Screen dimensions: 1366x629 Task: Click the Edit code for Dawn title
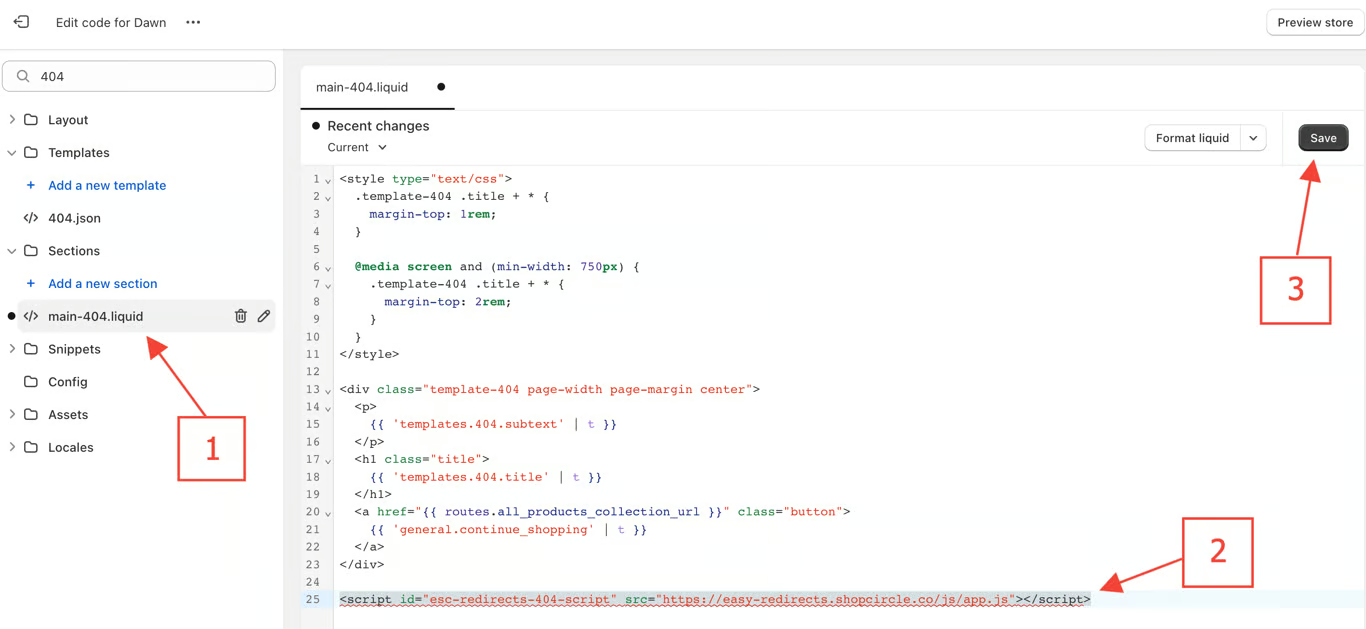111,22
